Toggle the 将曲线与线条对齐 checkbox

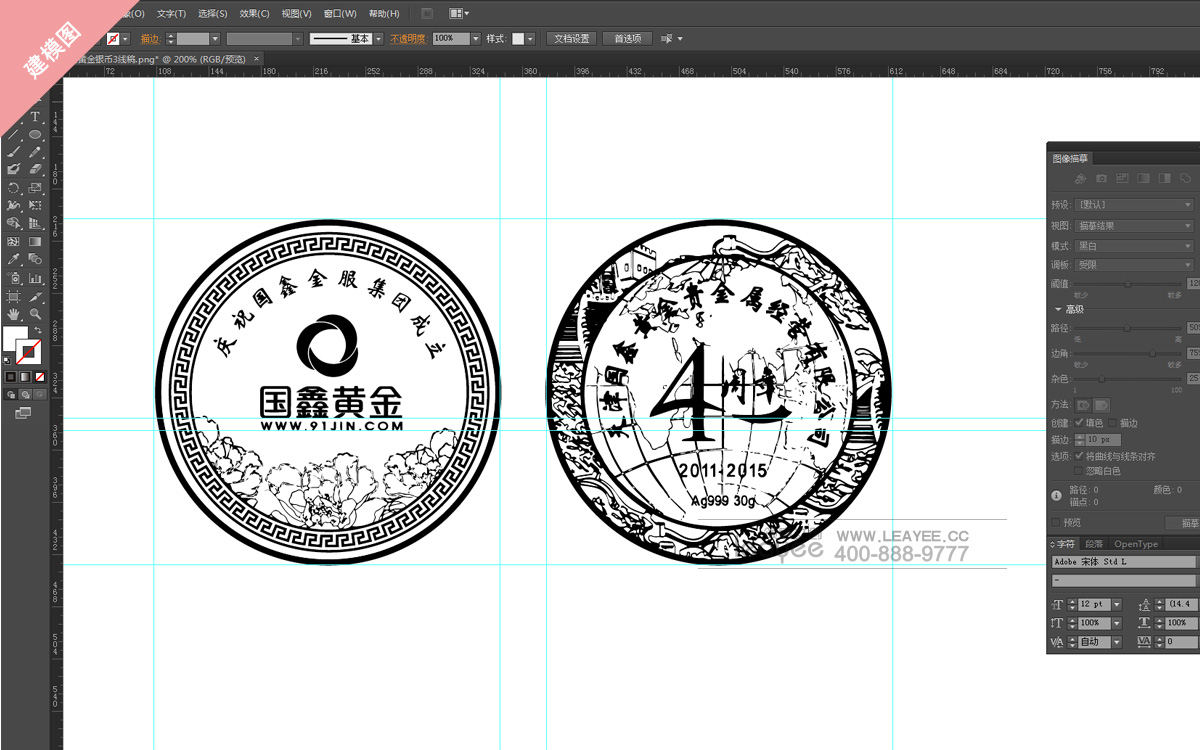pos(1080,456)
